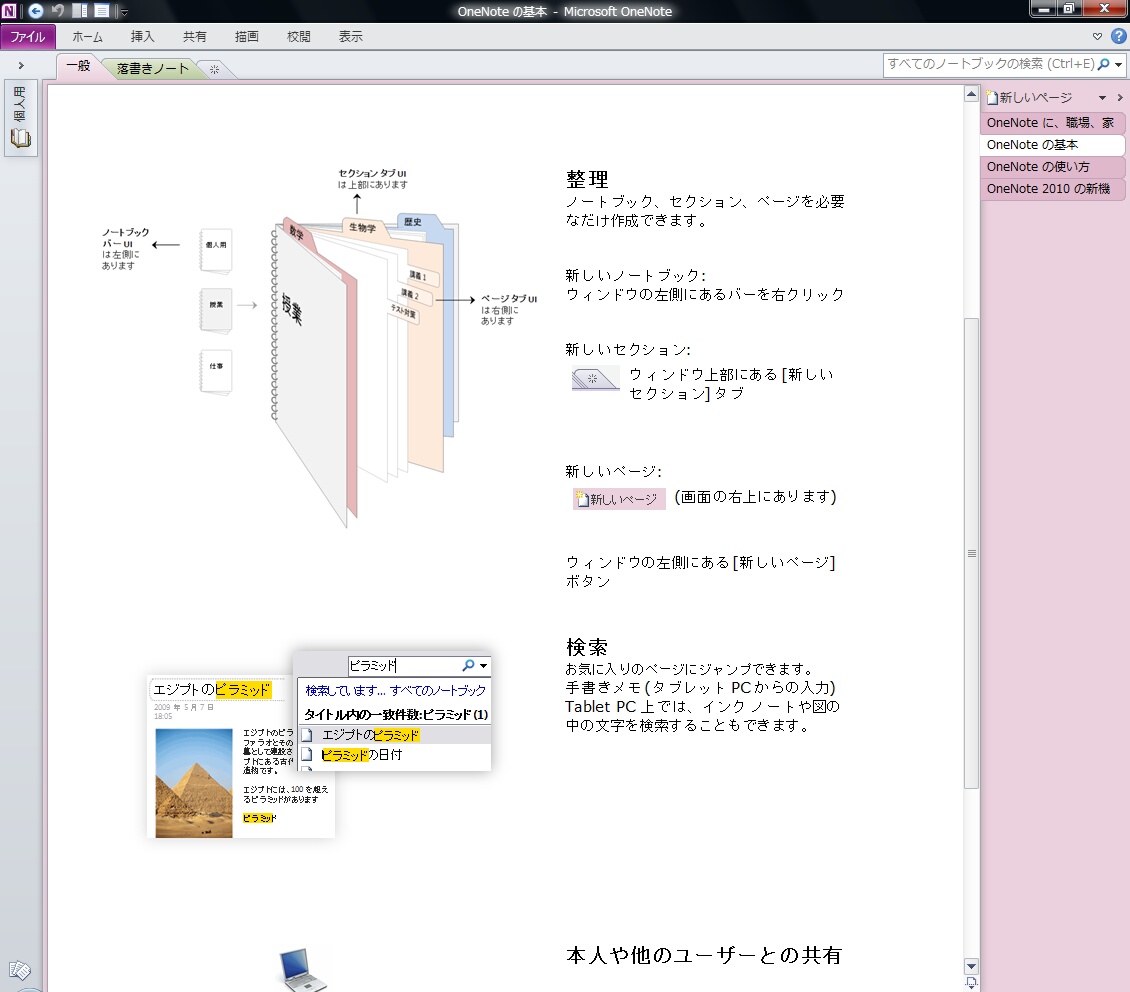Open the 表示 ribbon tab
The height and width of the screenshot is (992, 1130).
[350, 37]
